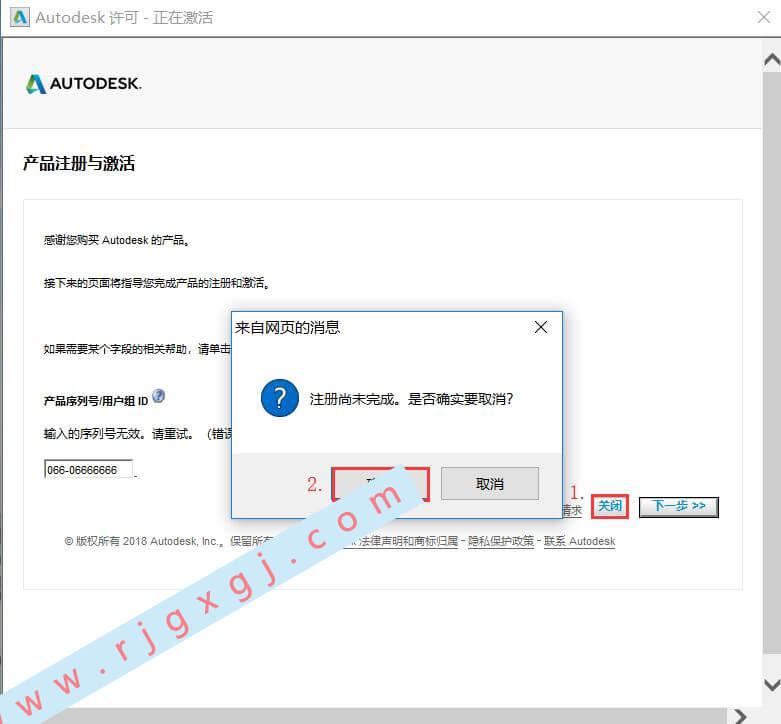Click the 取消 button in the dialog
Viewport: 781px width, 724px height.
pos(490,483)
